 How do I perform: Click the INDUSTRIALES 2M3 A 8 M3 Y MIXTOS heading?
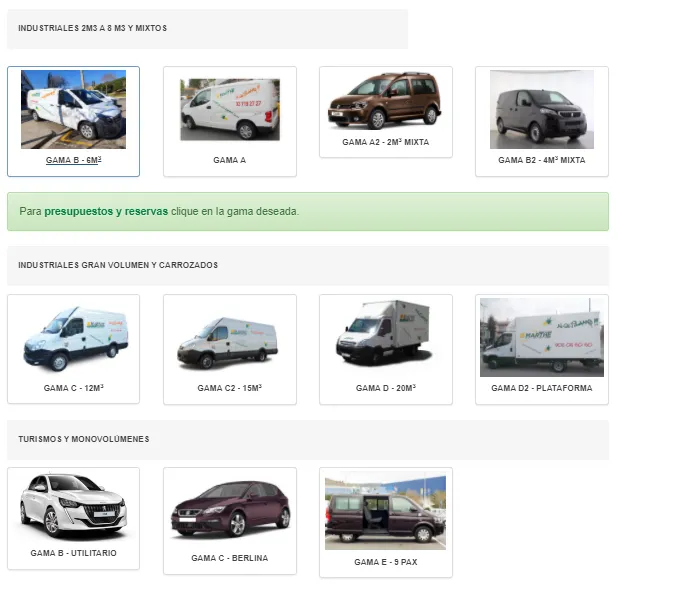tap(92, 28)
